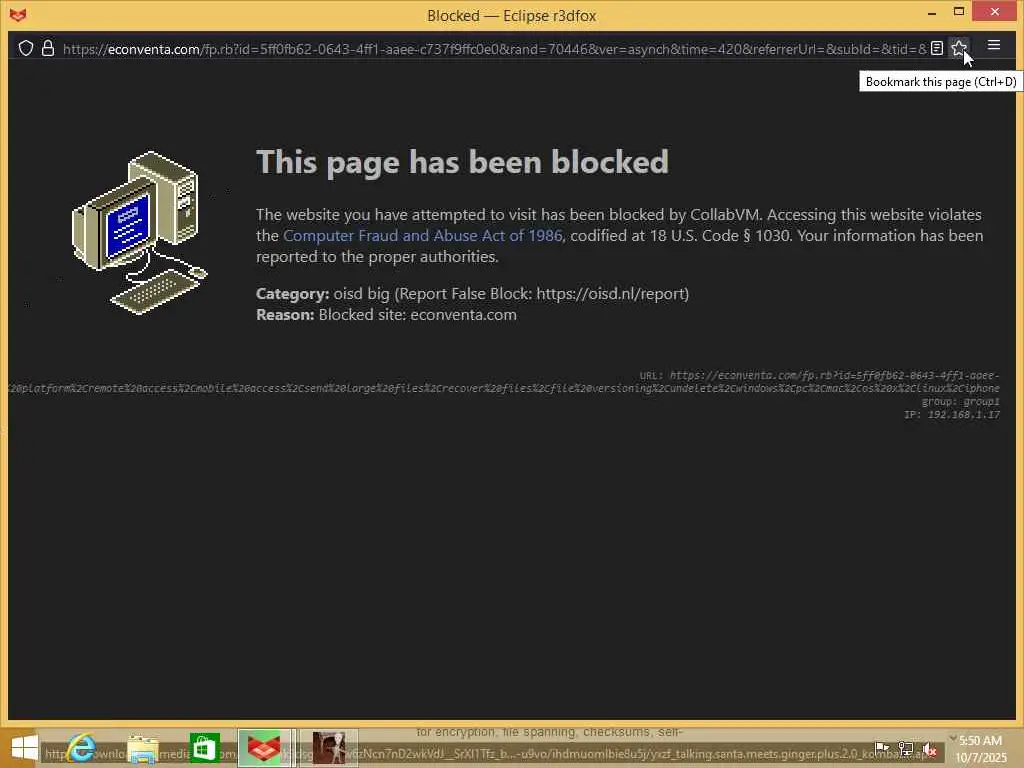Image resolution: width=1024 pixels, height=768 pixels.
Task: Bookmark this page with the star icon
Action: 959,48
